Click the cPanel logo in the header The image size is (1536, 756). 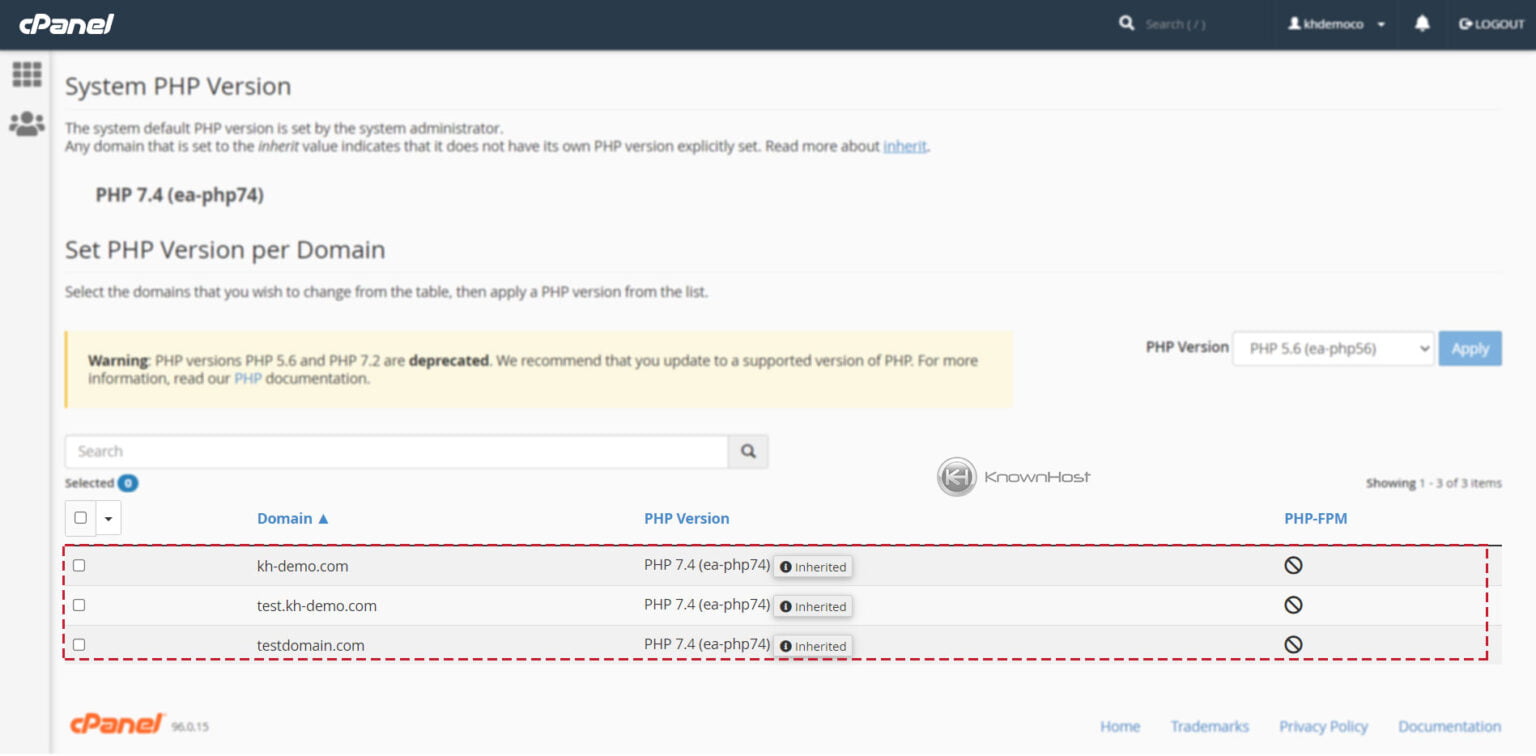click(x=68, y=23)
